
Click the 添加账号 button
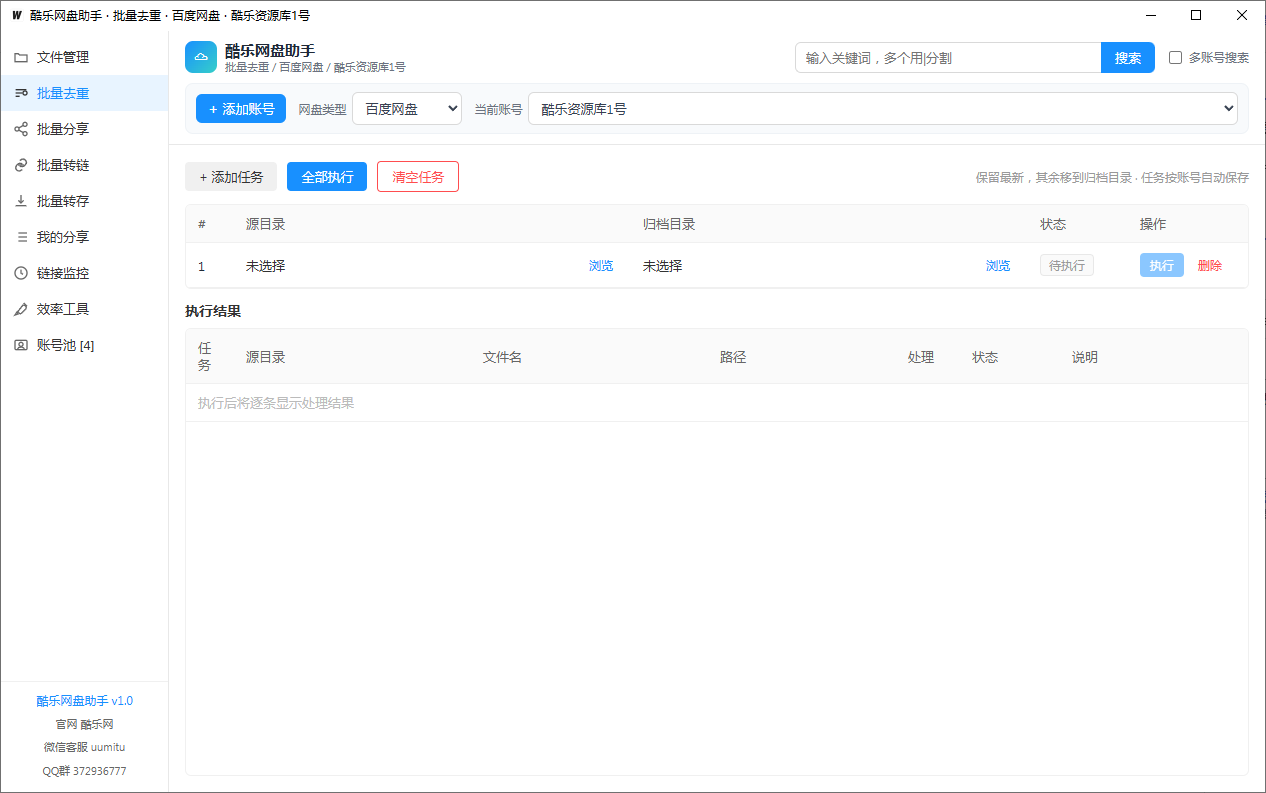[x=241, y=109]
